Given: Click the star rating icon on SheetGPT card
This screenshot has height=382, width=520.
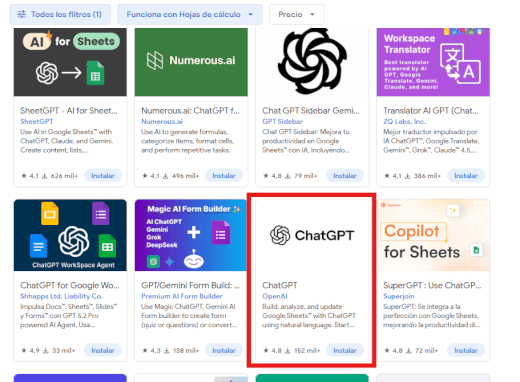Looking at the screenshot, I should [x=24, y=176].
